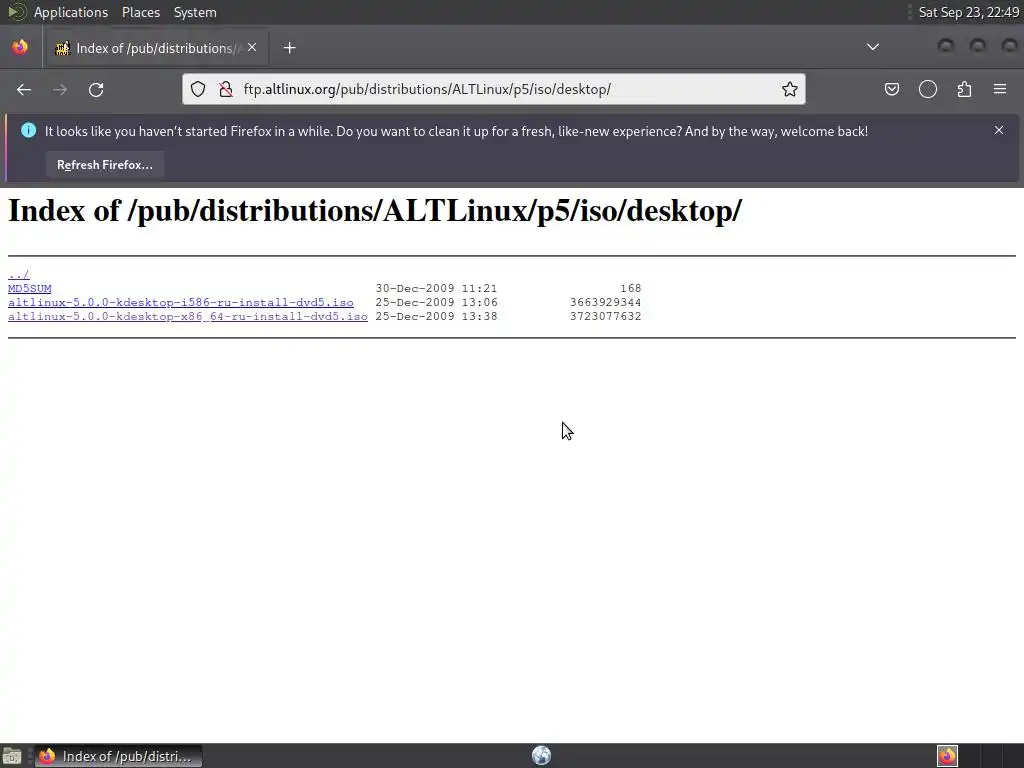1024x768 pixels.
Task: Close the Index of /pub/distributions tab
Action: click(x=252, y=48)
